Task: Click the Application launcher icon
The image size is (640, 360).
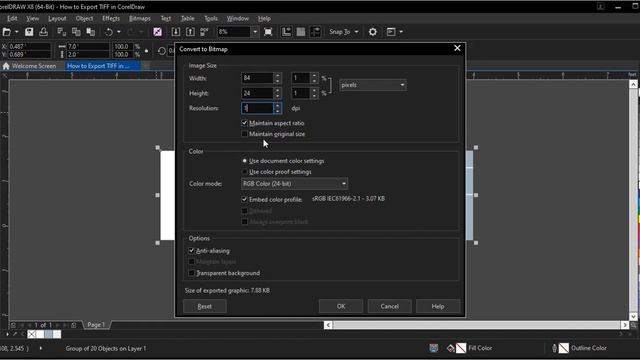Action: 391,32
